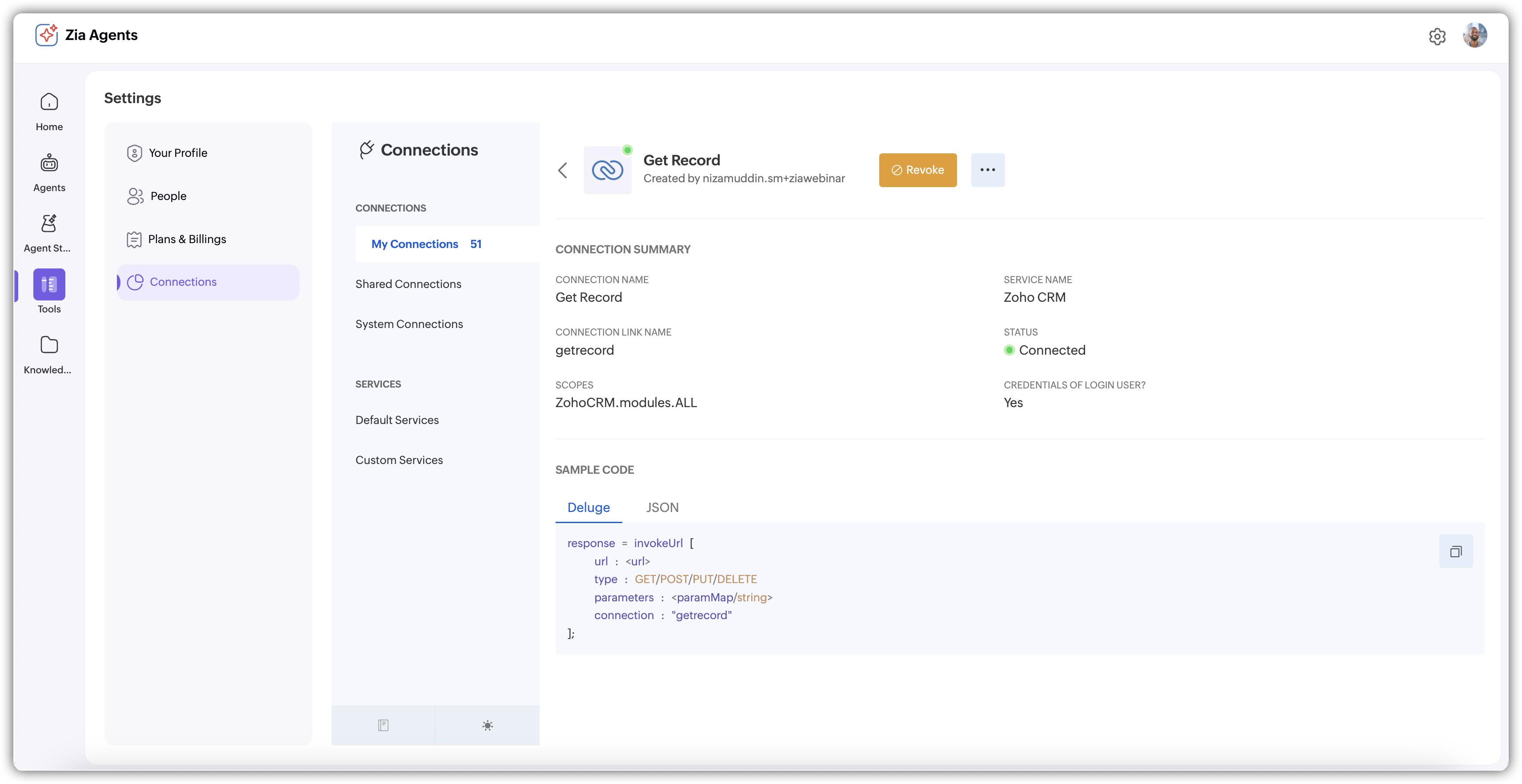1522x784 pixels.
Task: Open the Knowledge folder icon
Action: pos(49,345)
